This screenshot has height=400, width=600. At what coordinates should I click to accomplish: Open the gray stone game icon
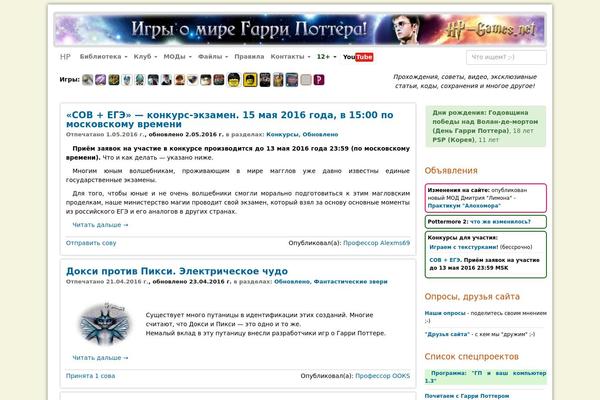[88, 80]
